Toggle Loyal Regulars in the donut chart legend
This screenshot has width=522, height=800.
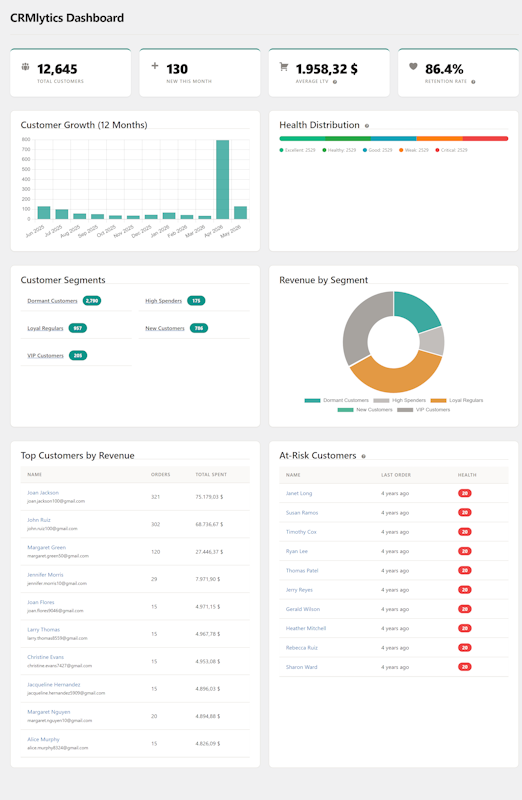pos(457,401)
